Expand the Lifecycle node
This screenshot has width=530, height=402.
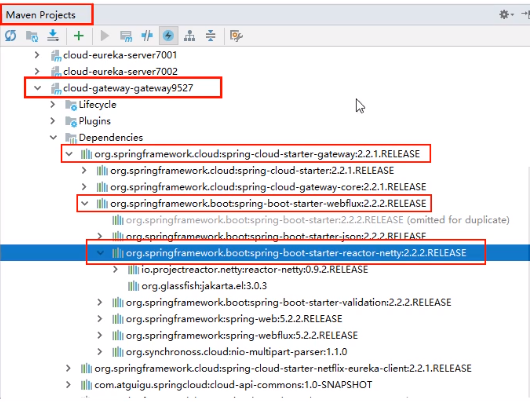point(53,104)
